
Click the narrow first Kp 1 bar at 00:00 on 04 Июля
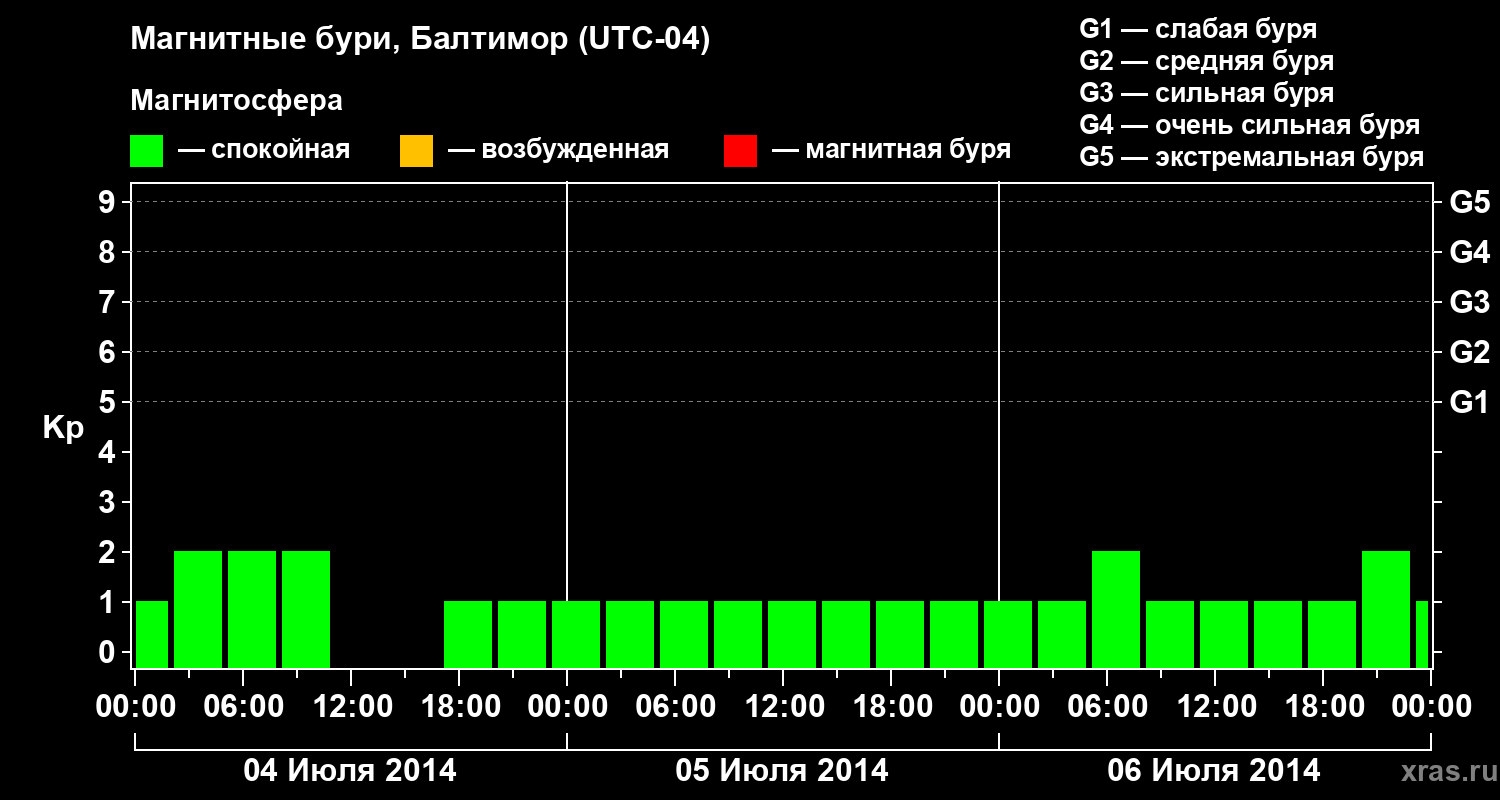pos(152,634)
